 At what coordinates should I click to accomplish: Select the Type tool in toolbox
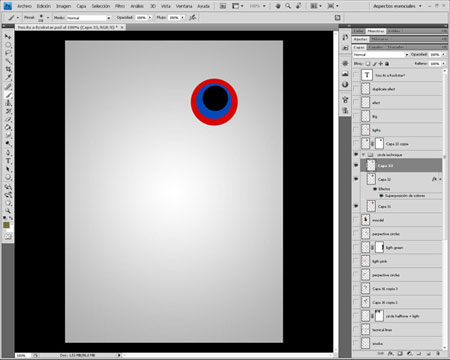coord(8,161)
